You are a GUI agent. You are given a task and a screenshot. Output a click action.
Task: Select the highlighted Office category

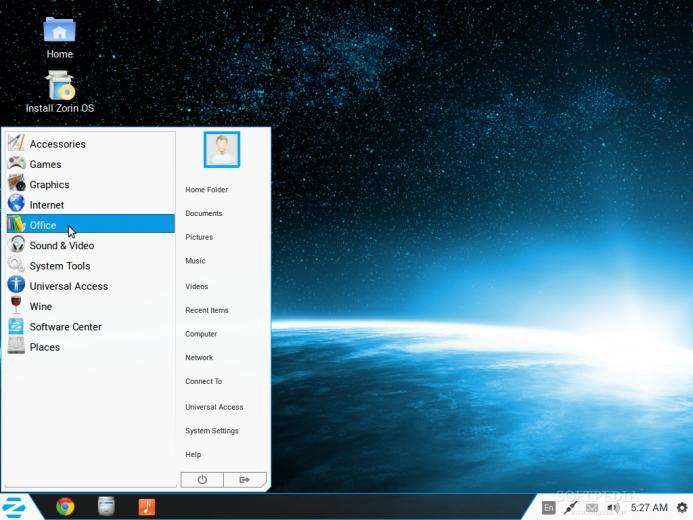click(91, 224)
